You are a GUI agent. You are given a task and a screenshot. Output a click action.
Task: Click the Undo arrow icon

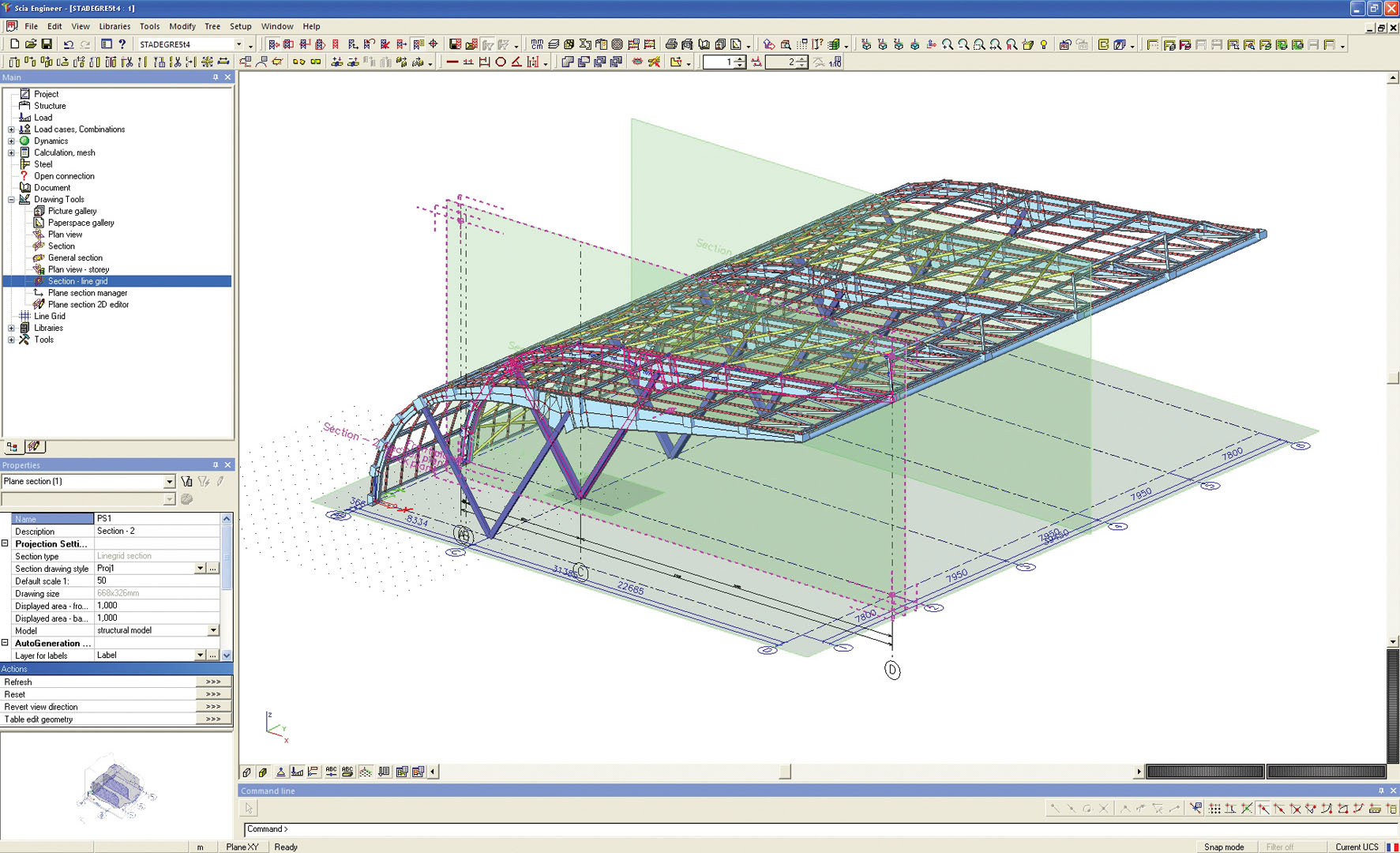pyautogui.click(x=69, y=44)
